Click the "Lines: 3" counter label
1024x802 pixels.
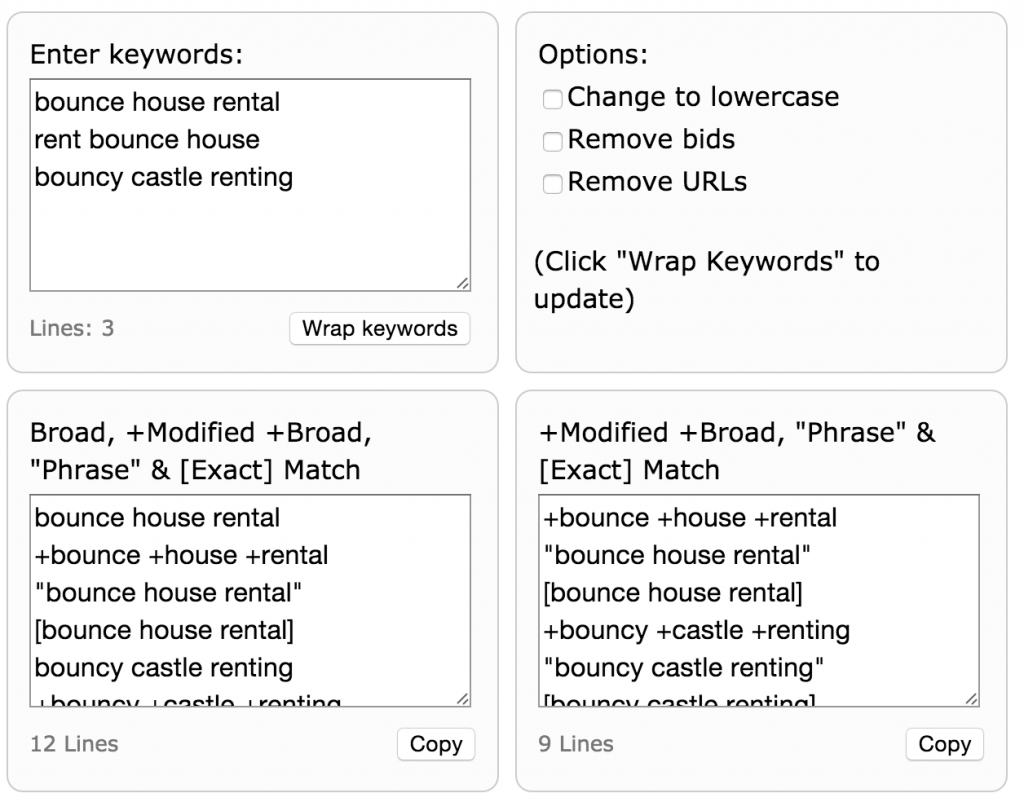[70, 328]
